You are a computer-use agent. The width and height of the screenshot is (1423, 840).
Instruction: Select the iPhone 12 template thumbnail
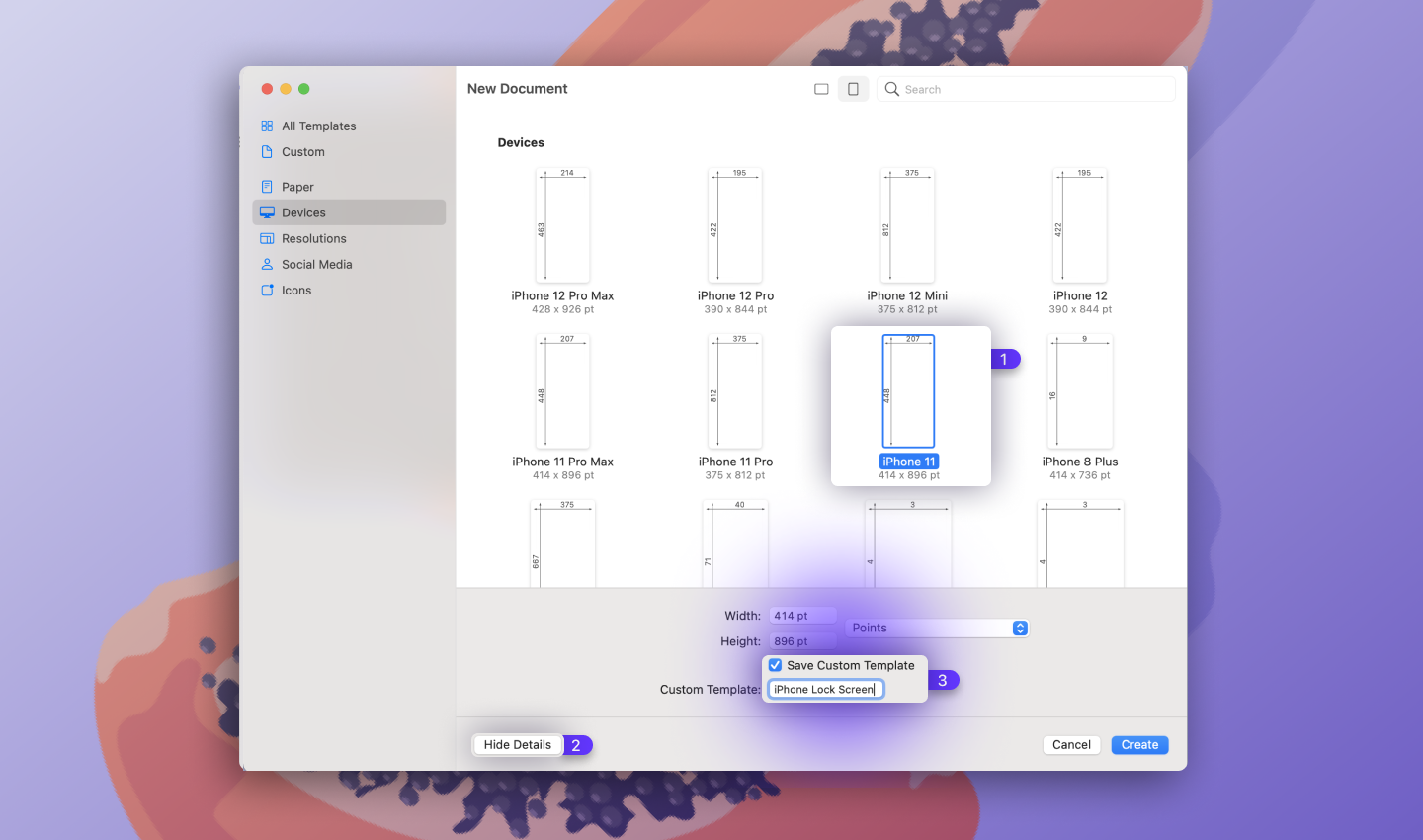pyautogui.click(x=1080, y=225)
